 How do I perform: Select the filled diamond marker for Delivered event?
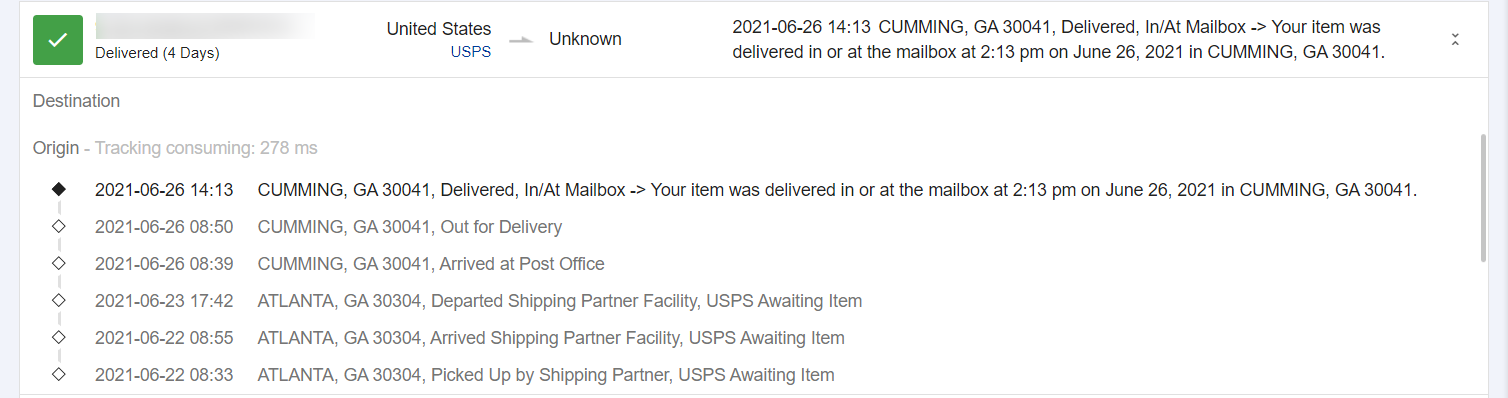[x=58, y=188]
